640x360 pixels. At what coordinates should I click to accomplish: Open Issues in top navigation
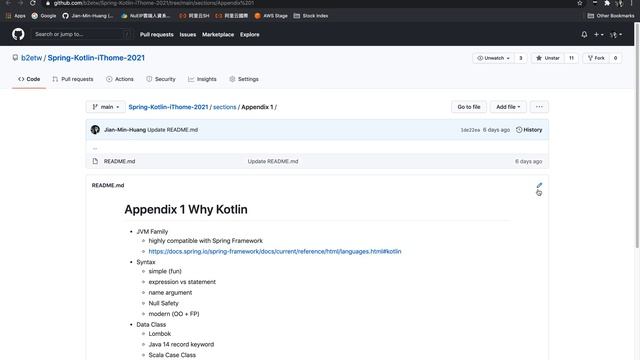point(188,35)
